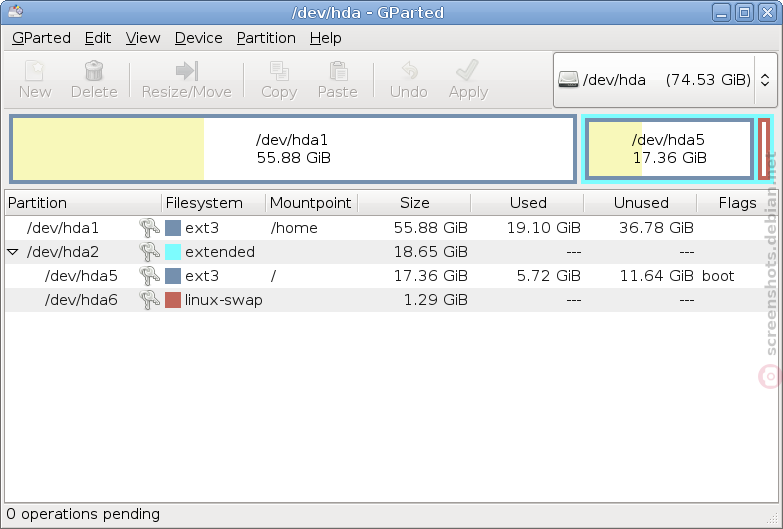Select /dev/hda5 block in the disk graphic

[669, 149]
